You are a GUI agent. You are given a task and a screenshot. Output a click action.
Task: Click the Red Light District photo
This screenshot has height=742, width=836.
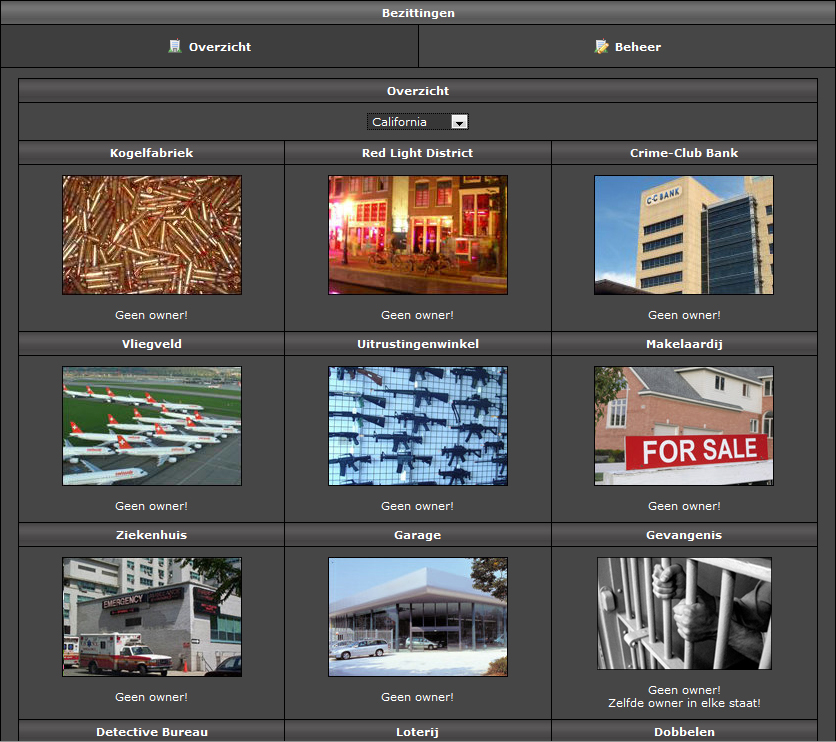click(x=418, y=235)
